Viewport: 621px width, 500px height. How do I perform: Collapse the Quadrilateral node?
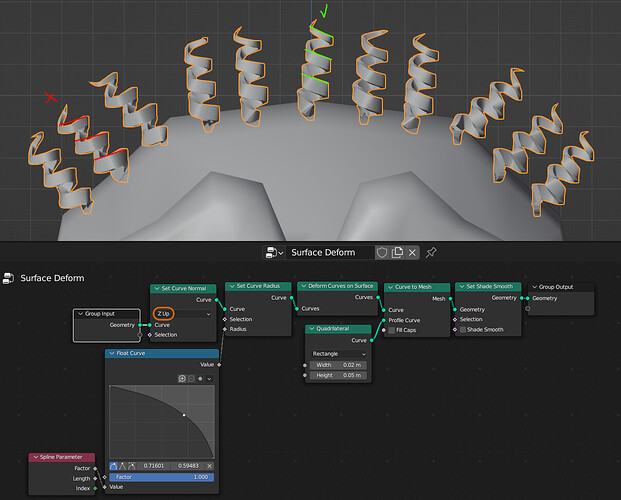312,329
